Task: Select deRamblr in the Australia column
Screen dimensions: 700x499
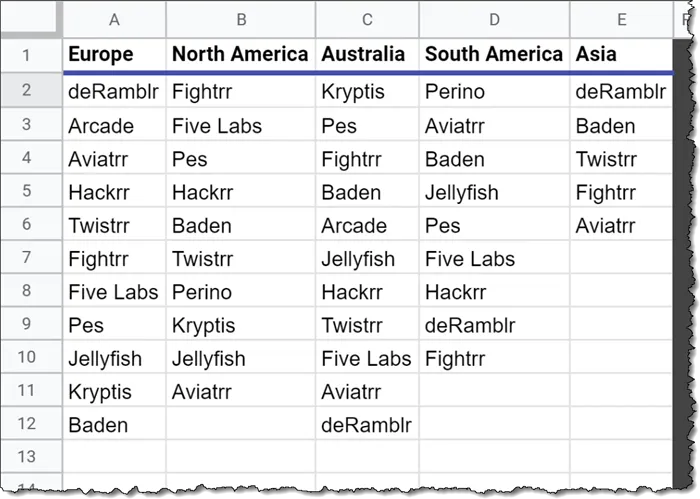Action: point(366,424)
